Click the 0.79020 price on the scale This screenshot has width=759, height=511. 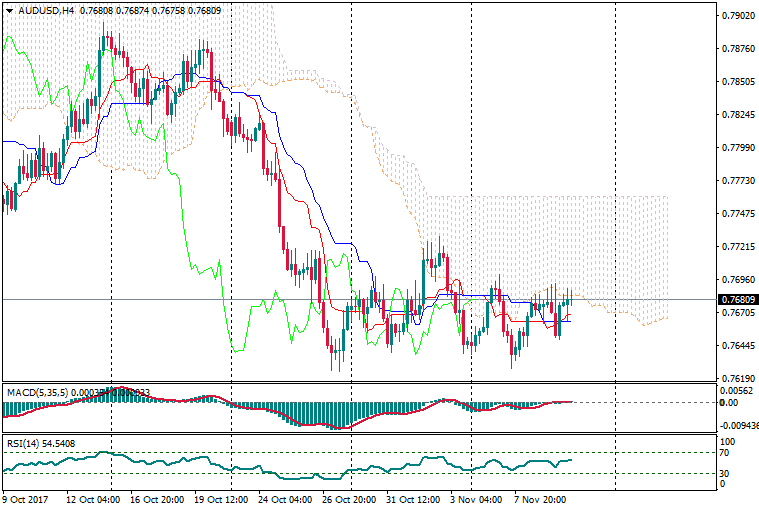click(737, 16)
